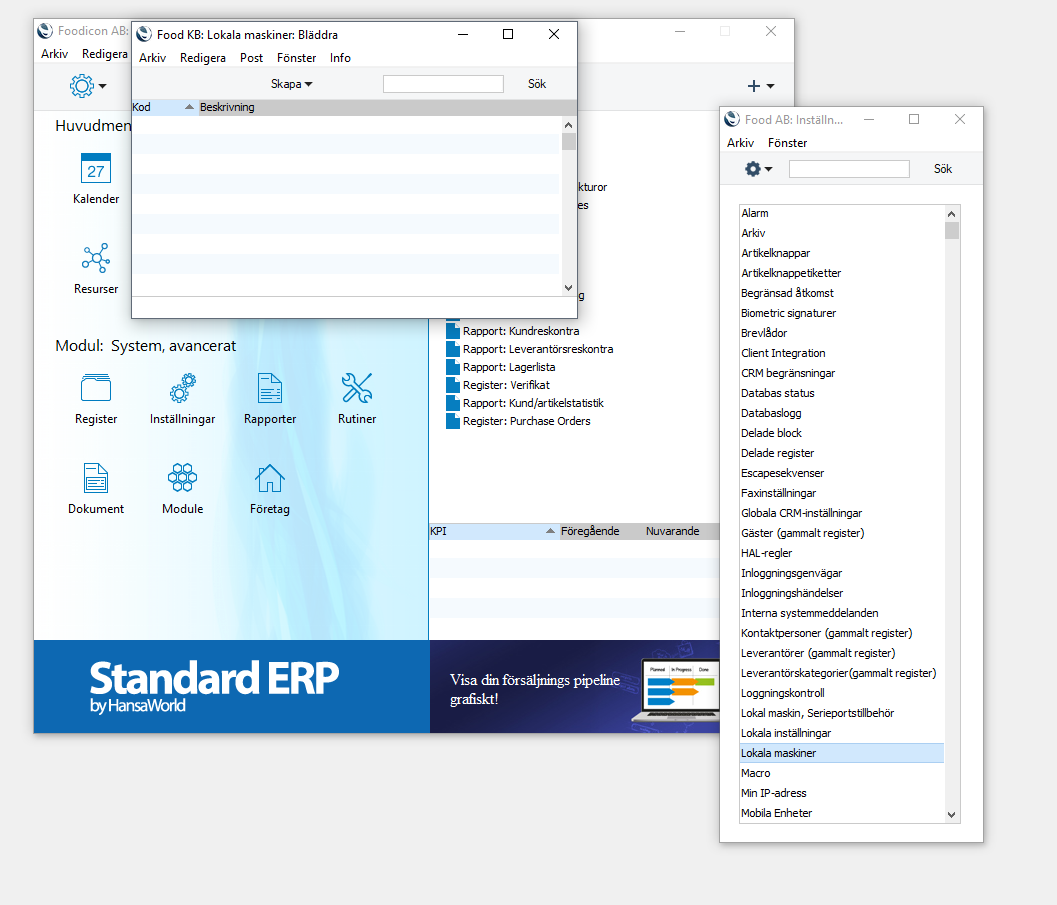
Task: Open Arkiv menu in Lokala maskiner window
Action: tap(152, 58)
